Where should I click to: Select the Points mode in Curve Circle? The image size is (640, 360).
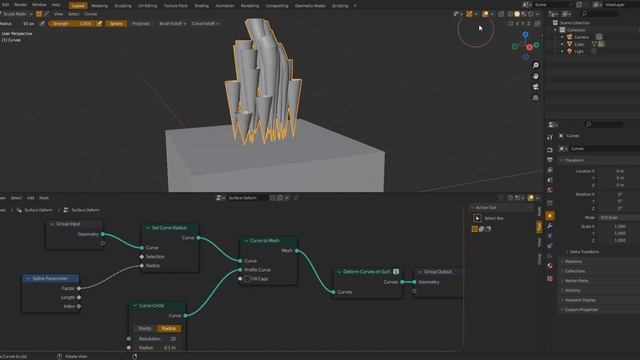[145, 329]
